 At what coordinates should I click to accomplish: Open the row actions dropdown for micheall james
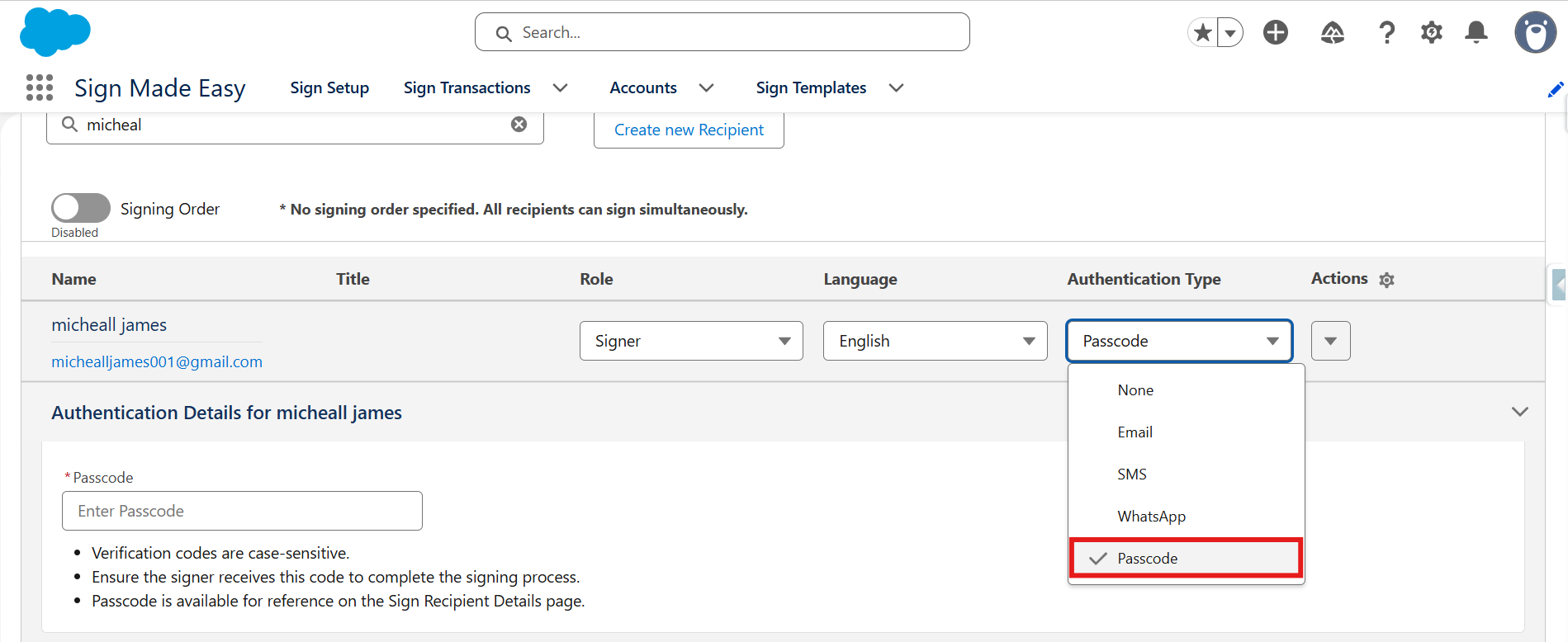tap(1331, 341)
